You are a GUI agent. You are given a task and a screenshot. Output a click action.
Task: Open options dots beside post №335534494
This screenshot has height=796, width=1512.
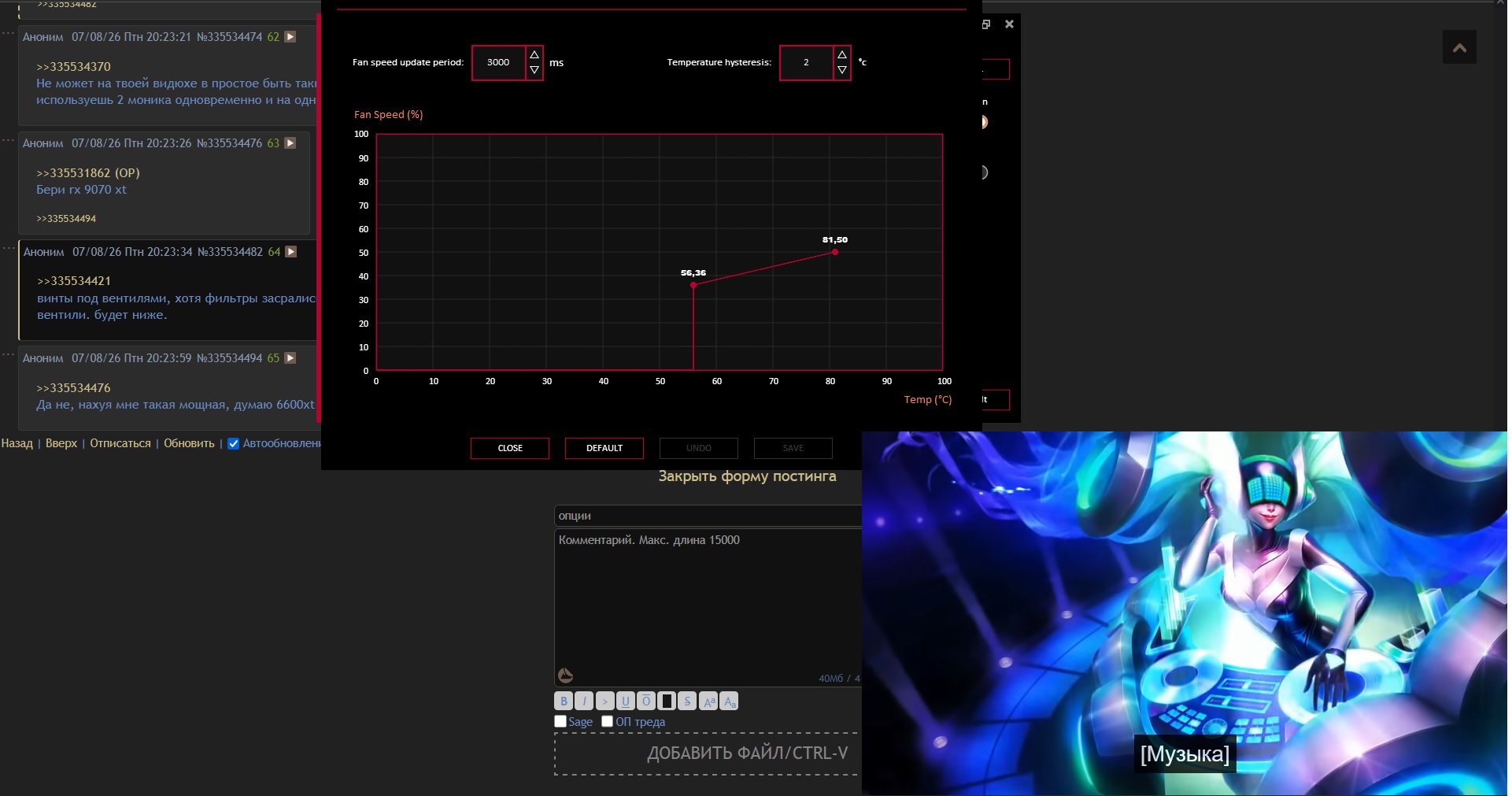pyautogui.click(x=8, y=355)
